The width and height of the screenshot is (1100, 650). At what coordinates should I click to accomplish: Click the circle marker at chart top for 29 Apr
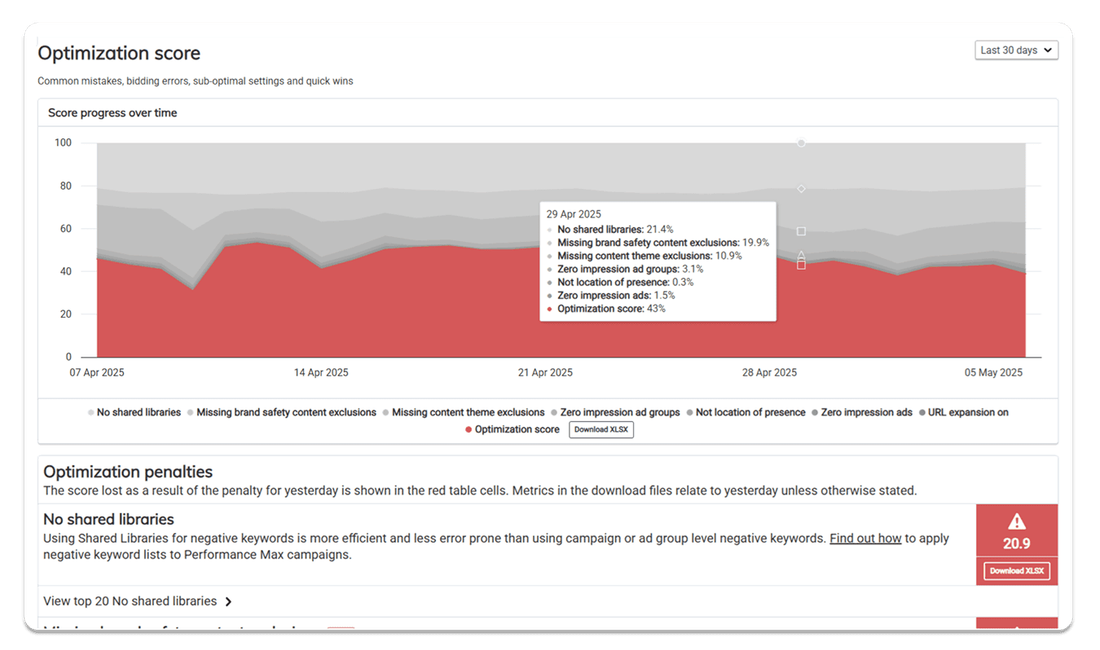(801, 143)
